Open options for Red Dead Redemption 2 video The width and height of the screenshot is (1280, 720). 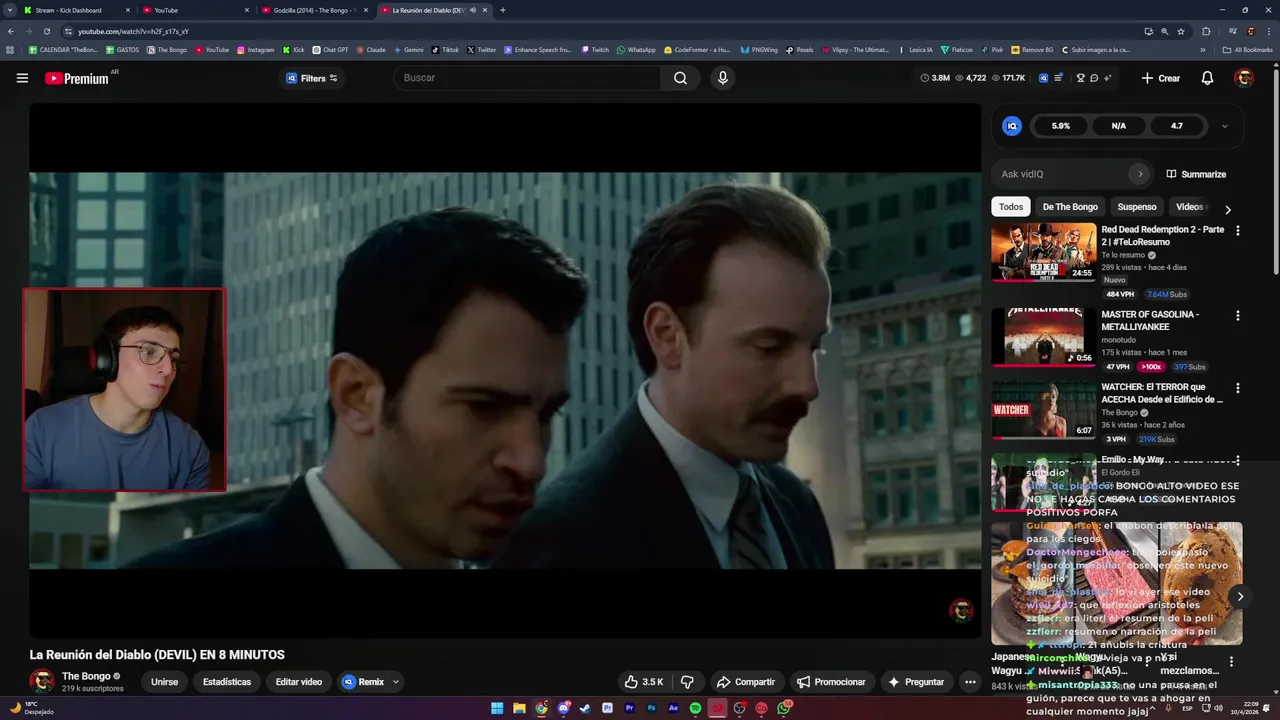pos(1238,231)
